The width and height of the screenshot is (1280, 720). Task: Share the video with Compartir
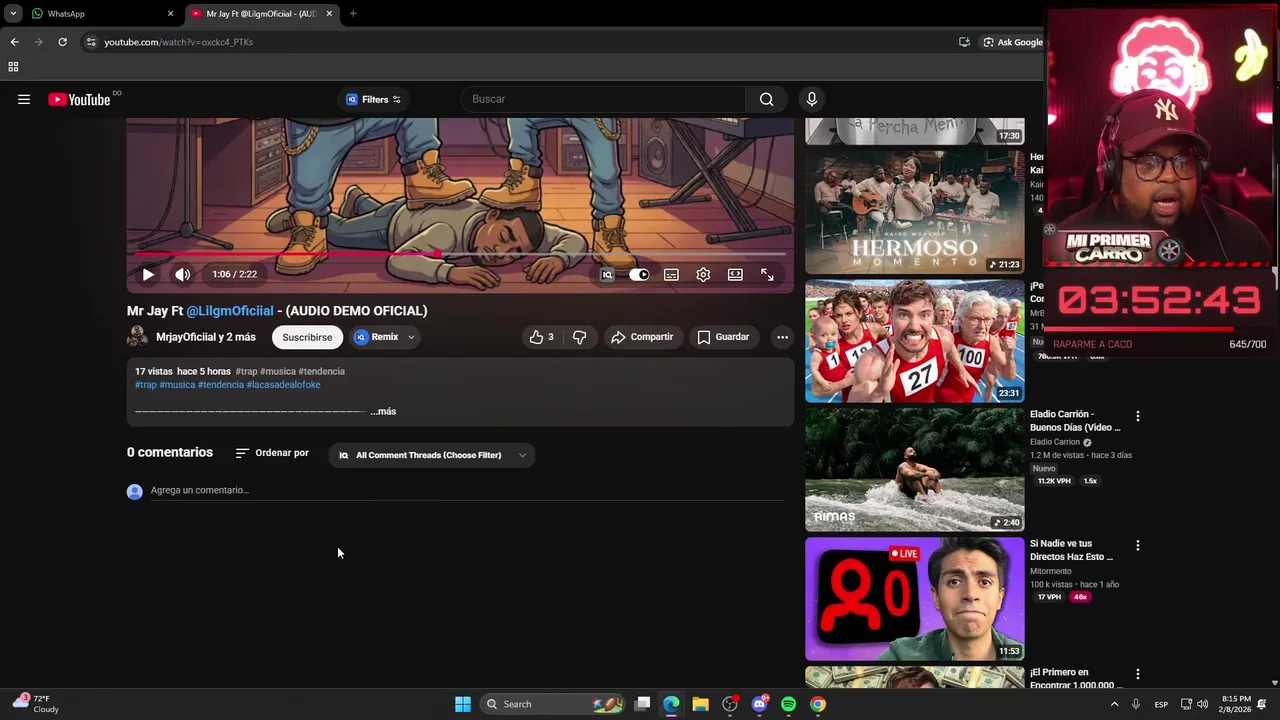click(642, 337)
